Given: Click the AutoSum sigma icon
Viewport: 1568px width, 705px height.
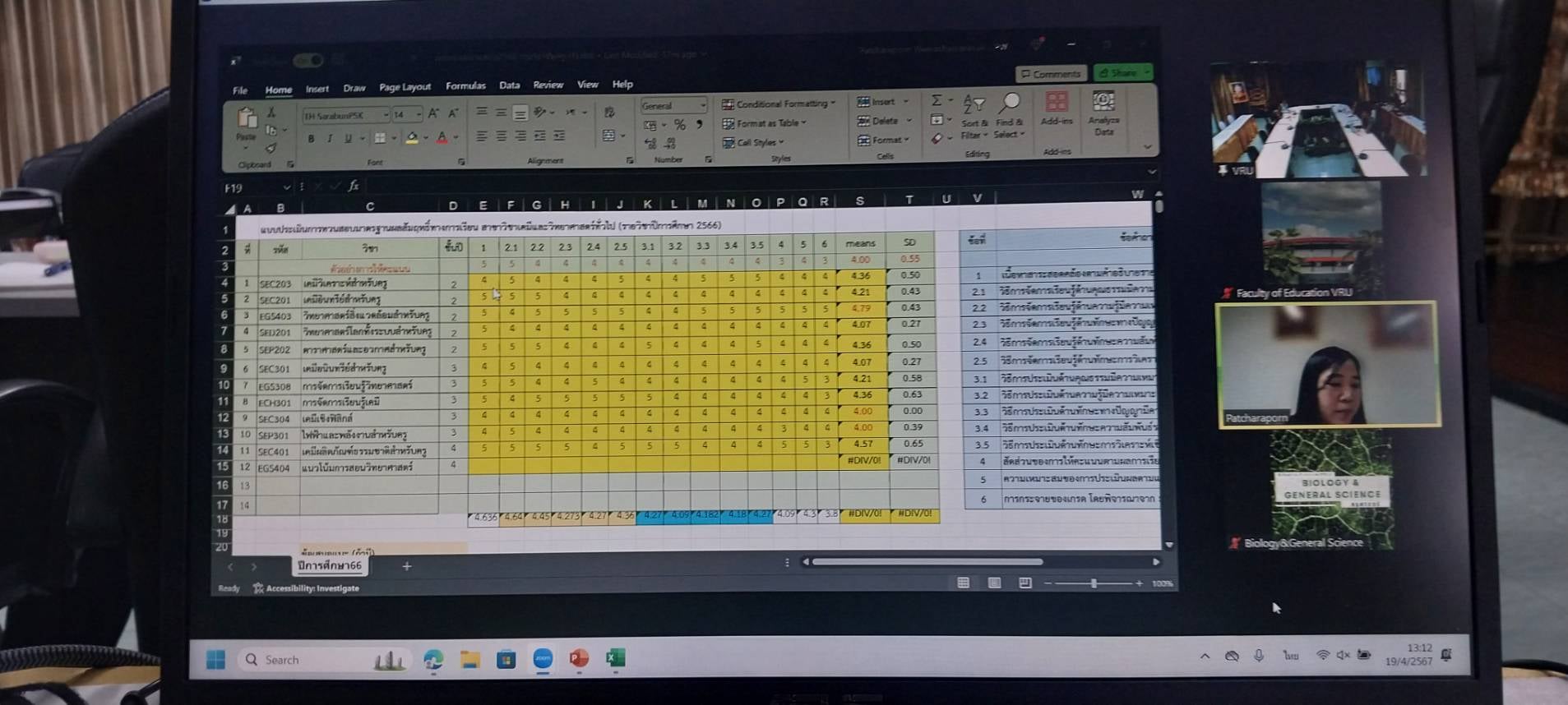Looking at the screenshot, I should (937, 100).
